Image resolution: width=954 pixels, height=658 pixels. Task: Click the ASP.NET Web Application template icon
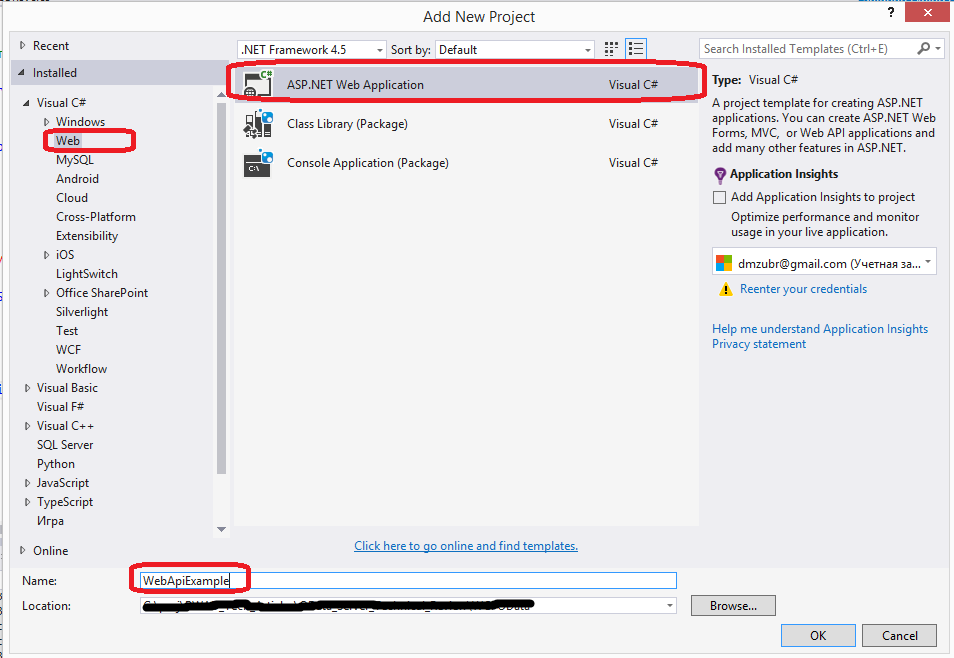258,84
